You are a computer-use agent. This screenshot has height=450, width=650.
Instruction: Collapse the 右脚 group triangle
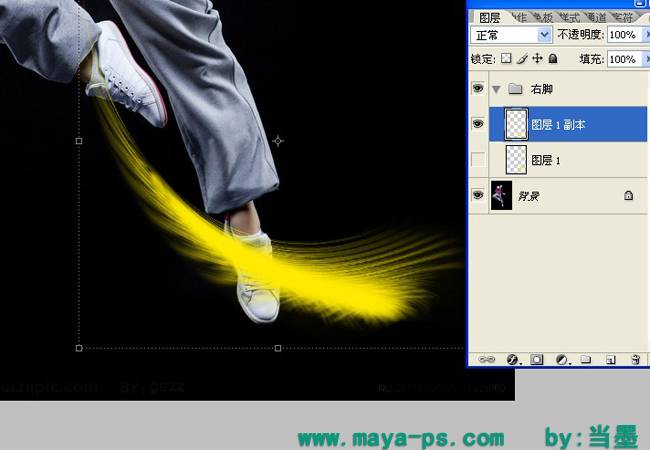[496, 89]
